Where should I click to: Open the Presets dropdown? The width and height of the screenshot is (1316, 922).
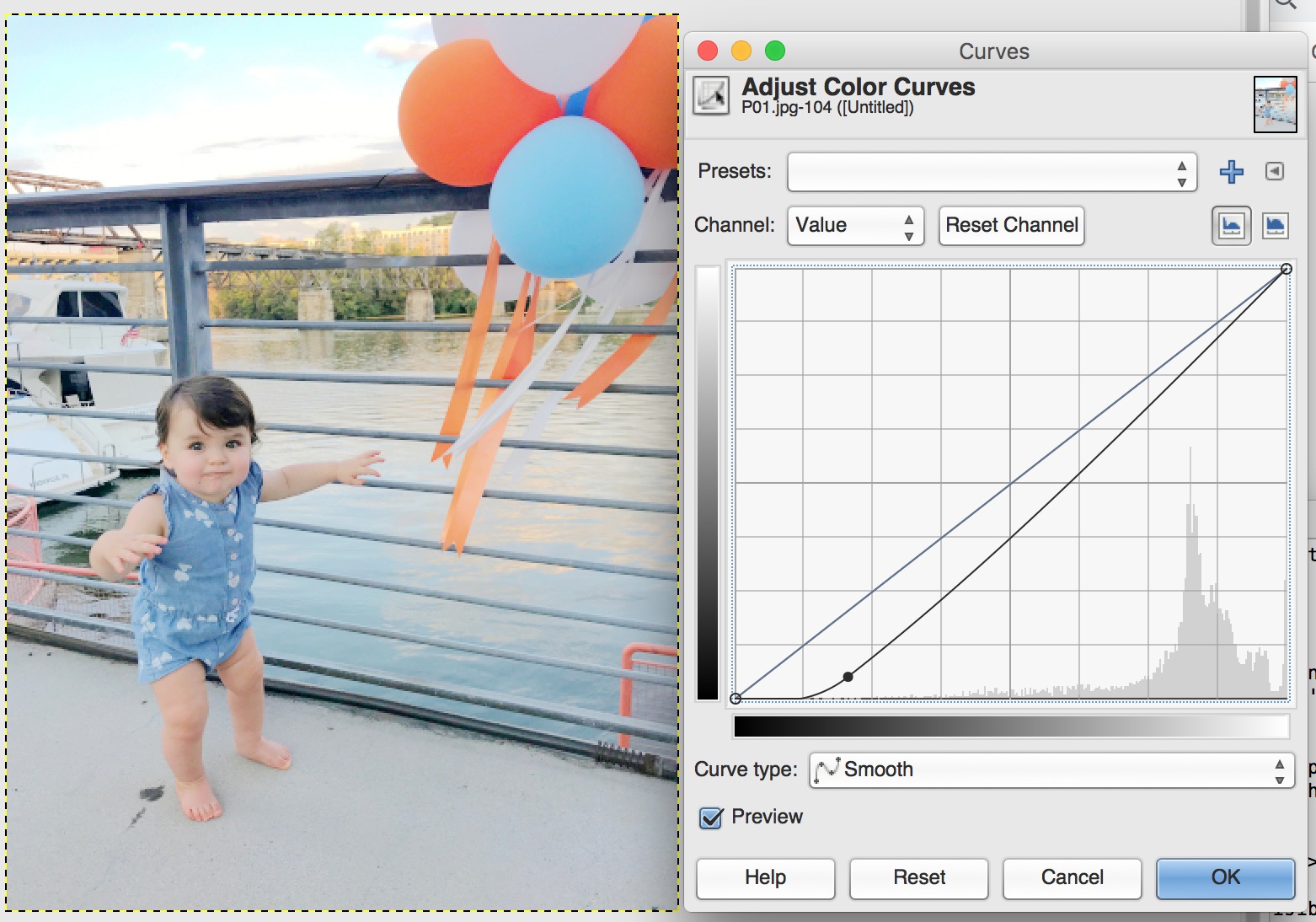point(992,172)
